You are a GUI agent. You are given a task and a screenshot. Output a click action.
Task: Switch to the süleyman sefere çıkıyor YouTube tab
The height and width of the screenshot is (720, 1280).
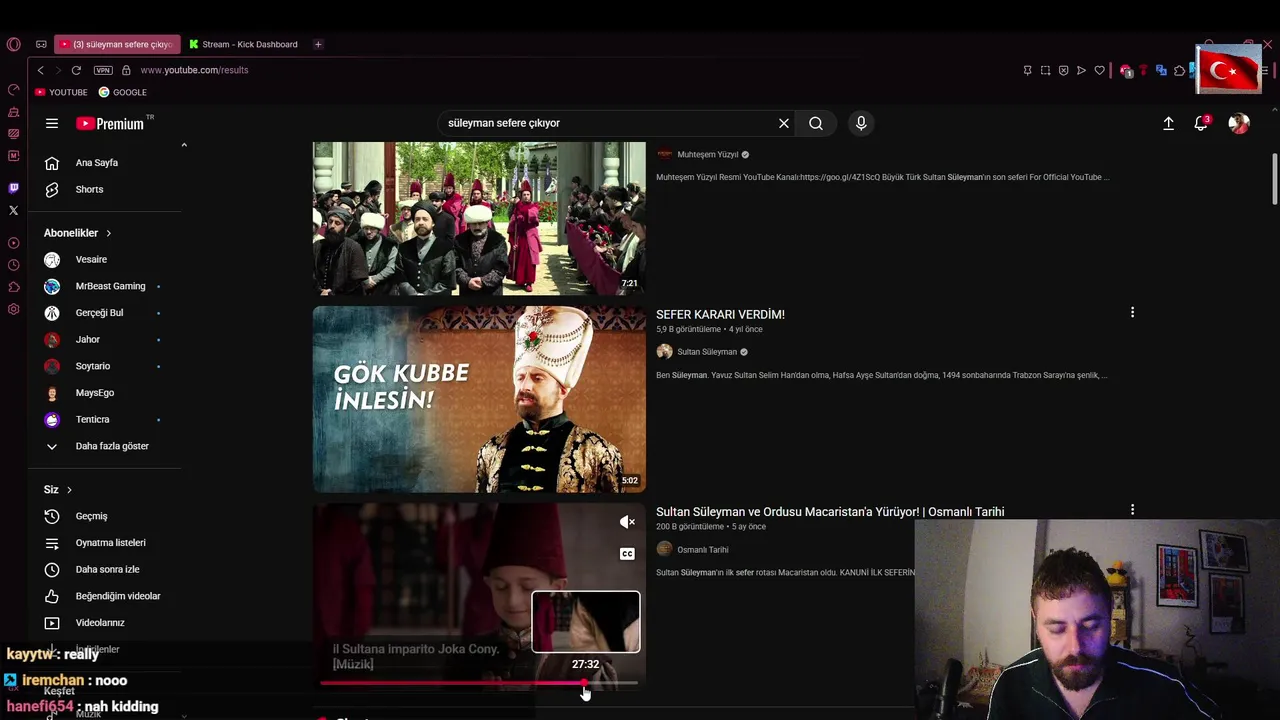[x=117, y=44]
